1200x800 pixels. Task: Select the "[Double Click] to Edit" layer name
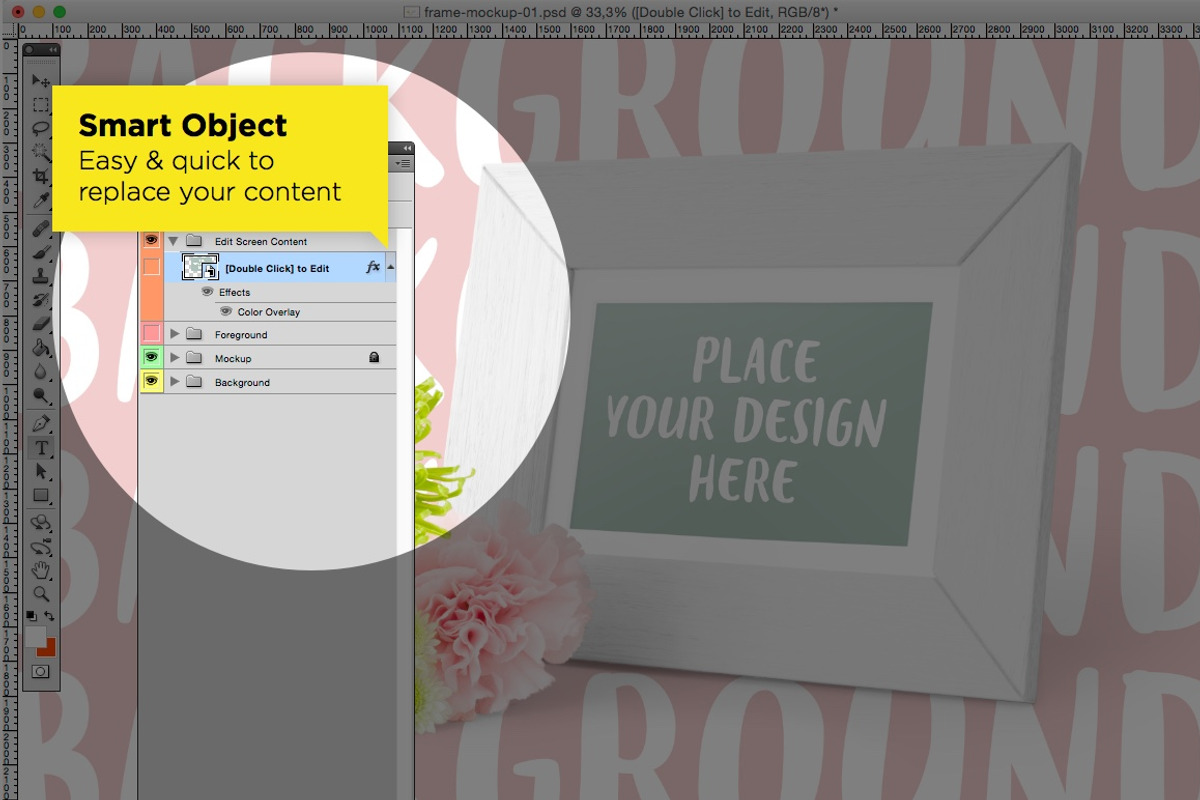pos(277,268)
